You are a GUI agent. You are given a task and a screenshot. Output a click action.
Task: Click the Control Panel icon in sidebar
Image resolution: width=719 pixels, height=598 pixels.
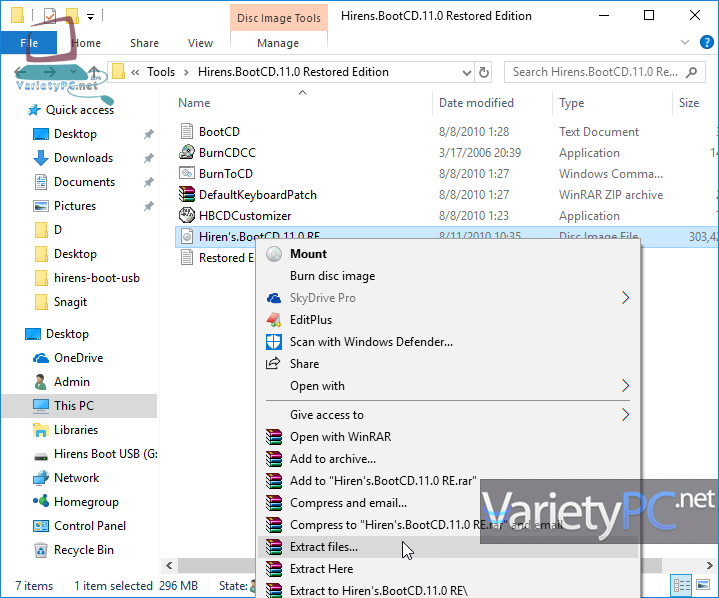tap(41, 526)
